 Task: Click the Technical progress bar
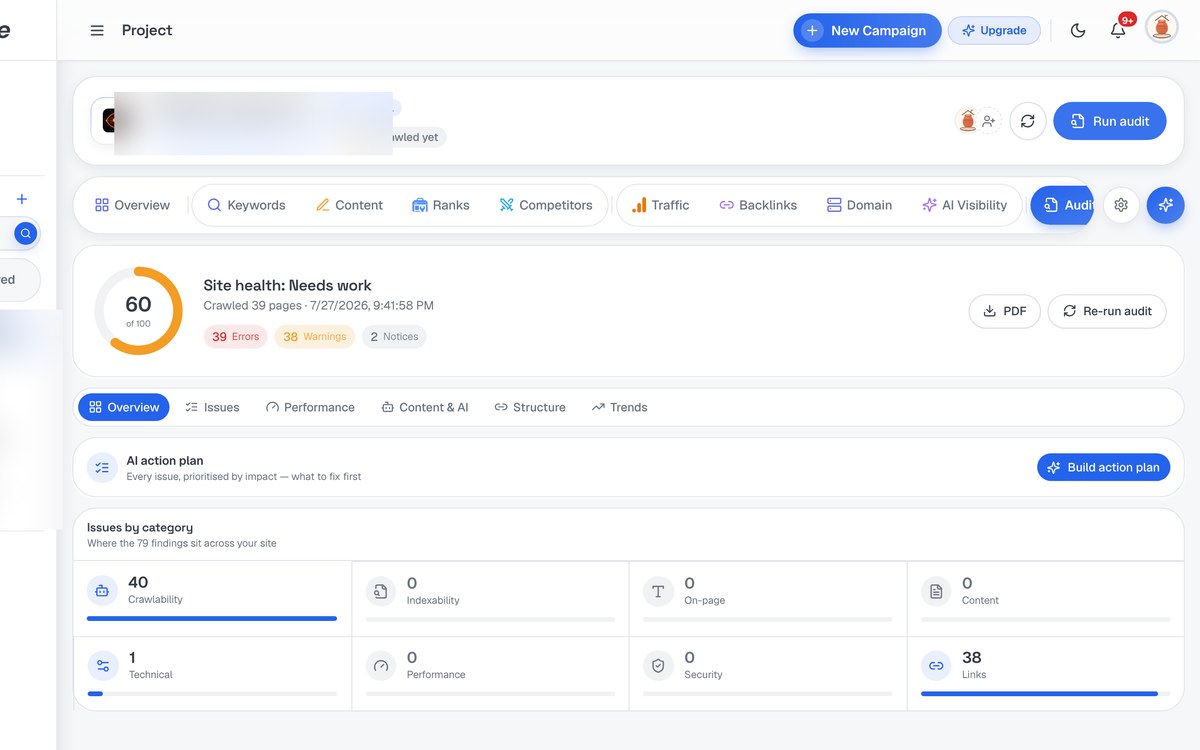point(212,693)
